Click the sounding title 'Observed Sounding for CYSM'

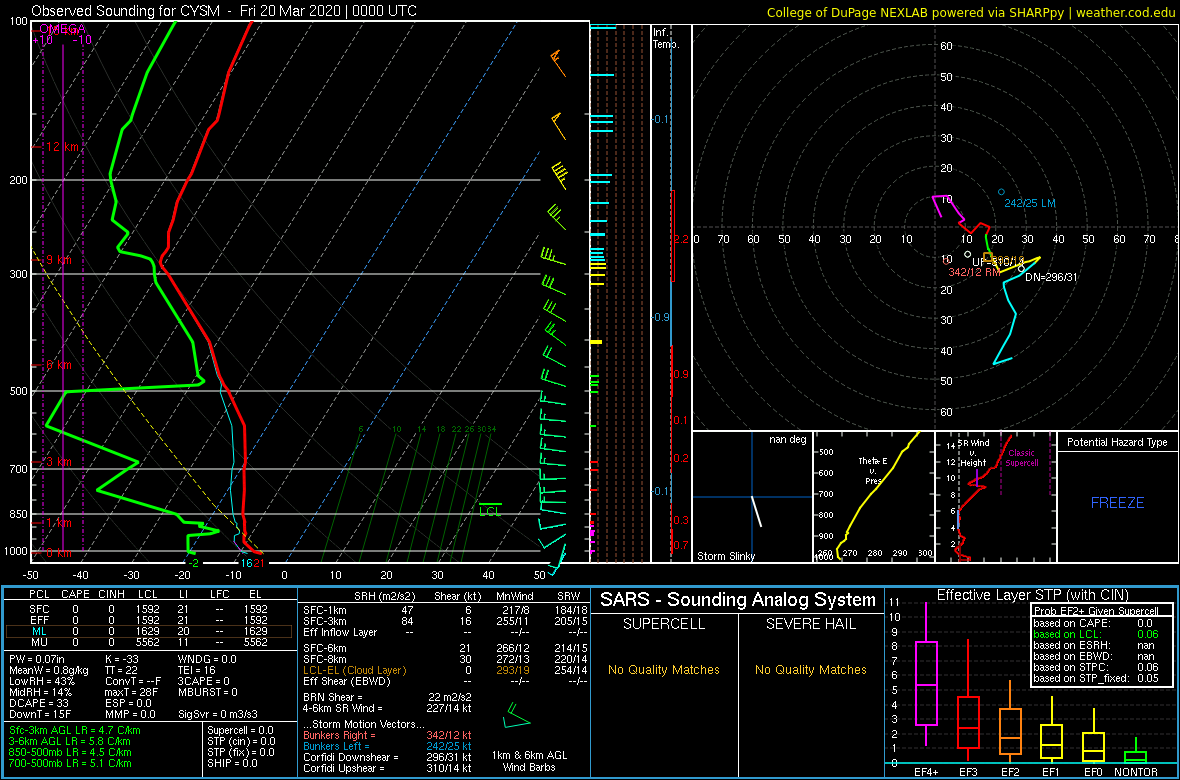(x=123, y=11)
